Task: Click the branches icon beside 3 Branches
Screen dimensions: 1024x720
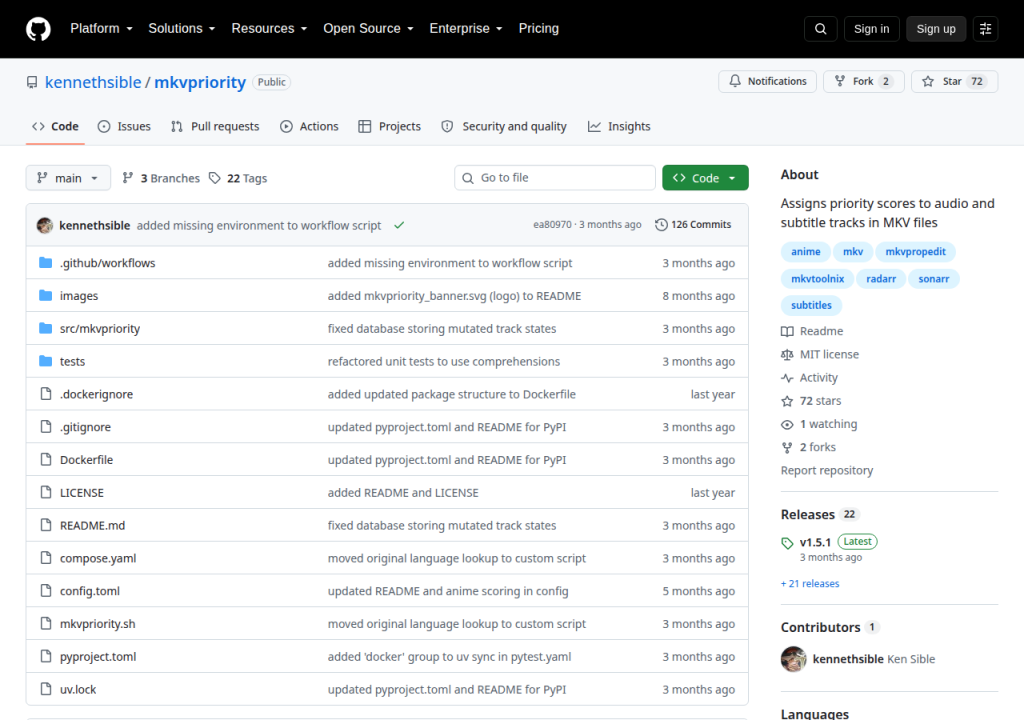Action: click(128, 178)
